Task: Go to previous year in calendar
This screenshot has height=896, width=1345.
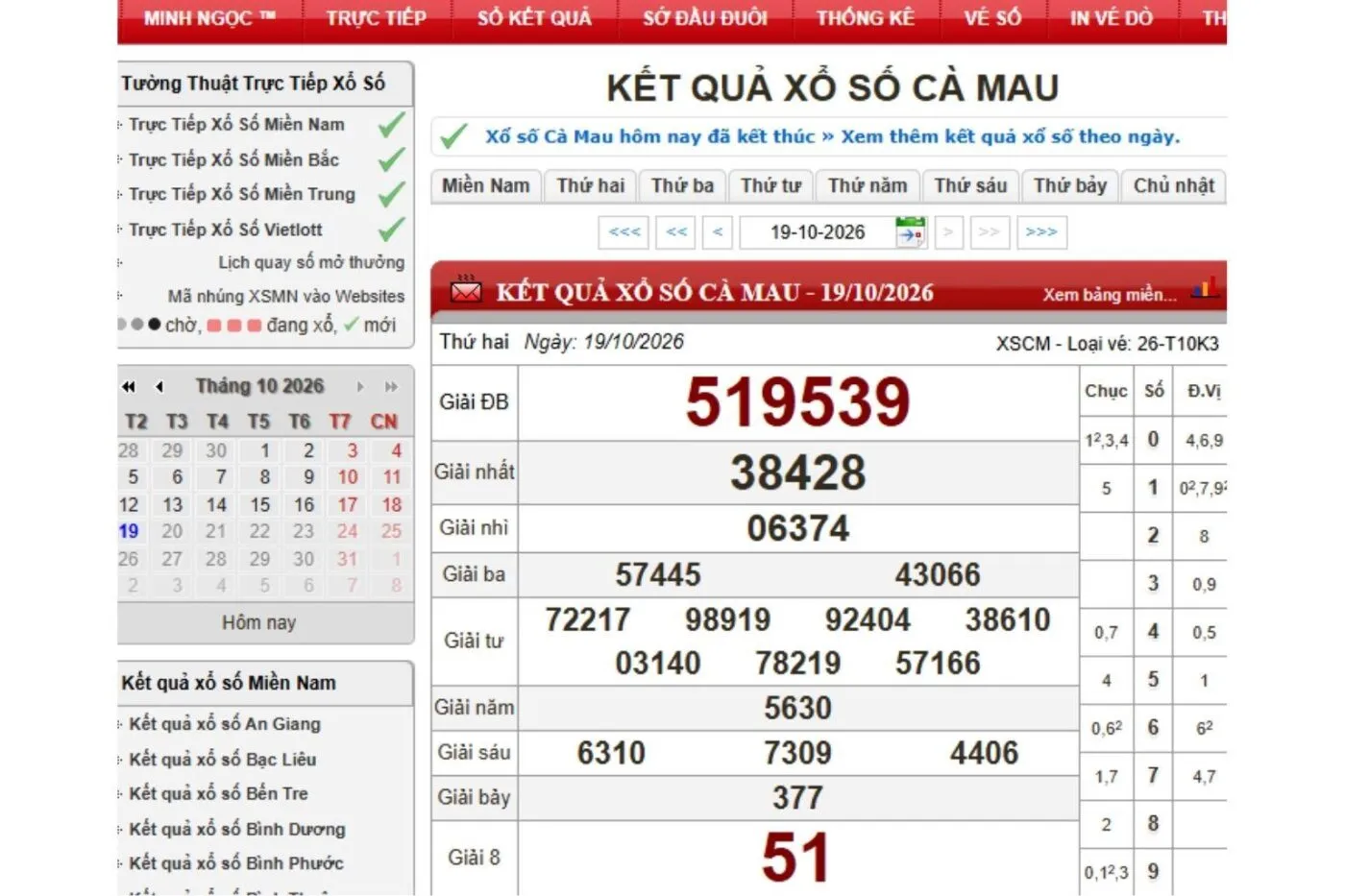Action: [x=129, y=387]
